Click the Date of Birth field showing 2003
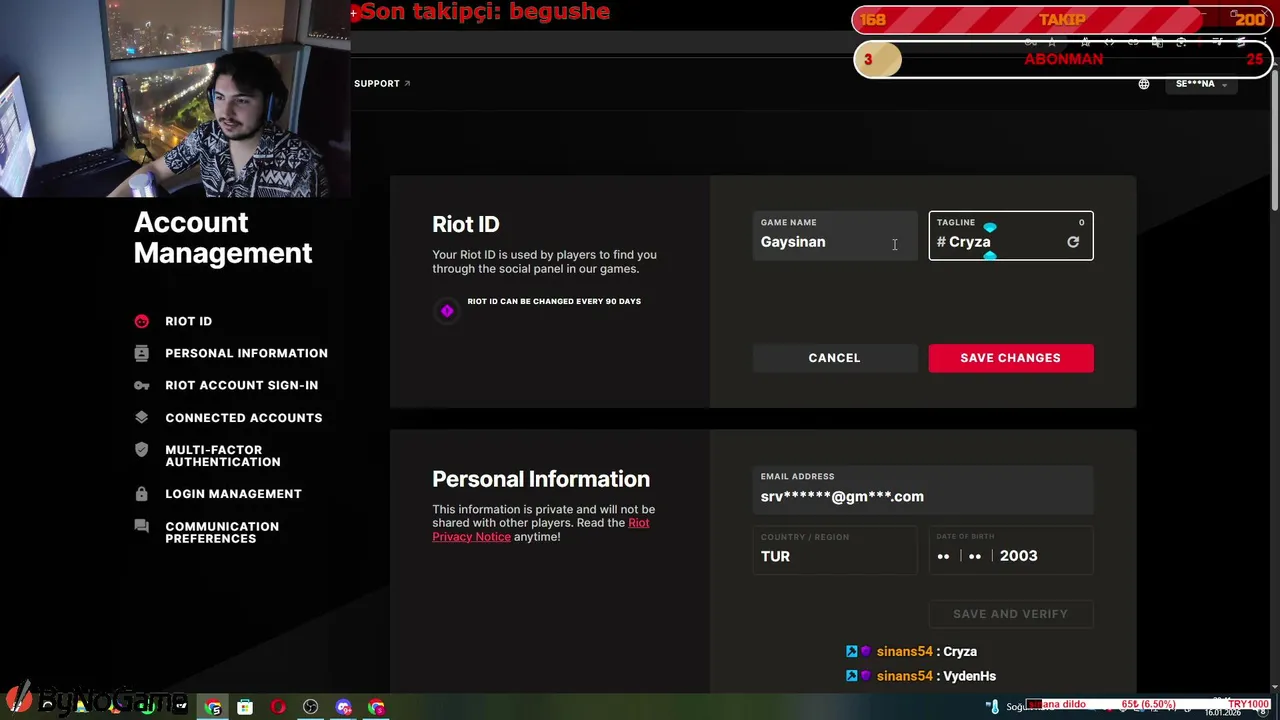Image resolution: width=1280 pixels, height=720 pixels. point(1011,550)
